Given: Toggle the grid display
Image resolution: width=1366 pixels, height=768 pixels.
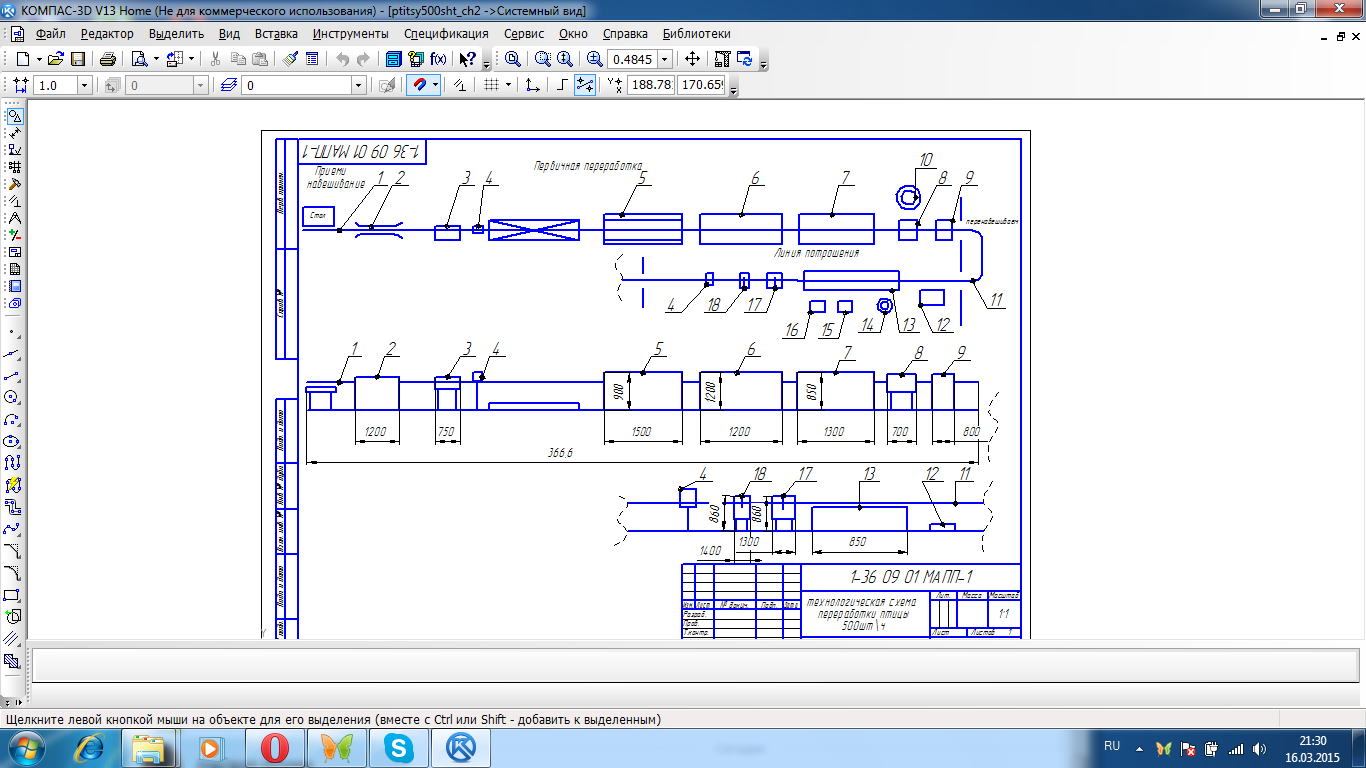Looking at the screenshot, I should 491,86.
